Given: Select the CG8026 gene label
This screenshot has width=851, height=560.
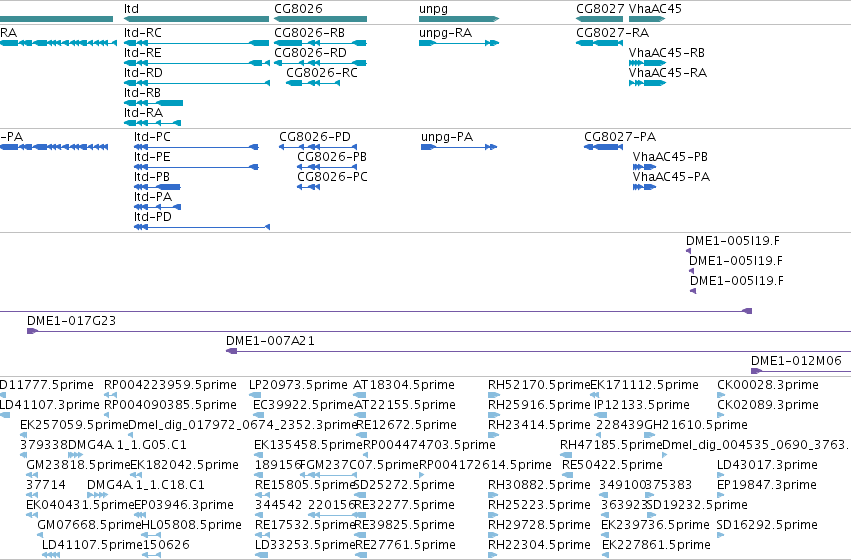Looking at the screenshot, I should point(298,9).
